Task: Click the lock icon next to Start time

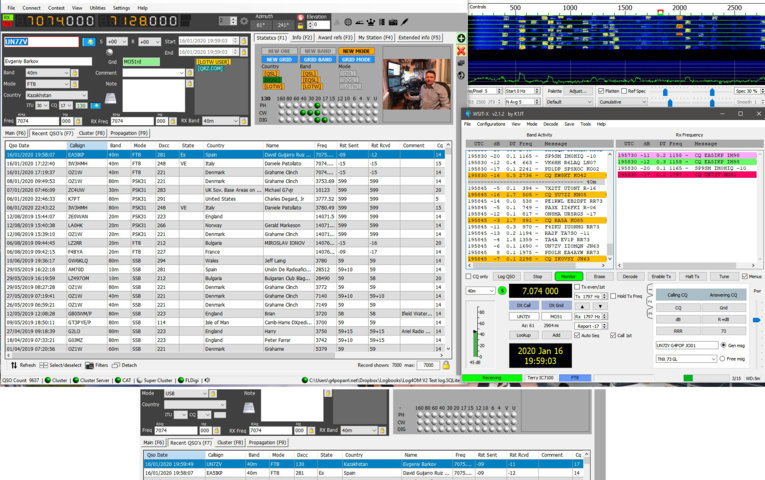Action: click(243, 41)
